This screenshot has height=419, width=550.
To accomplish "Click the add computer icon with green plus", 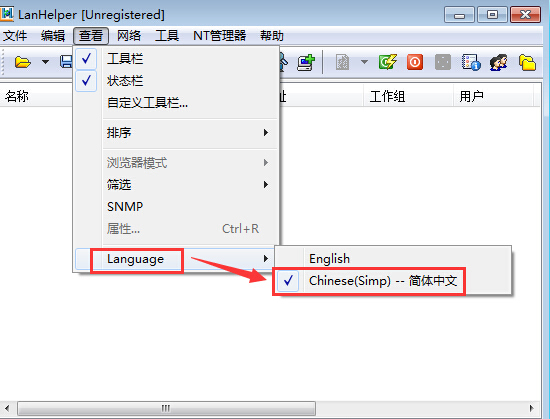I will coord(306,62).
